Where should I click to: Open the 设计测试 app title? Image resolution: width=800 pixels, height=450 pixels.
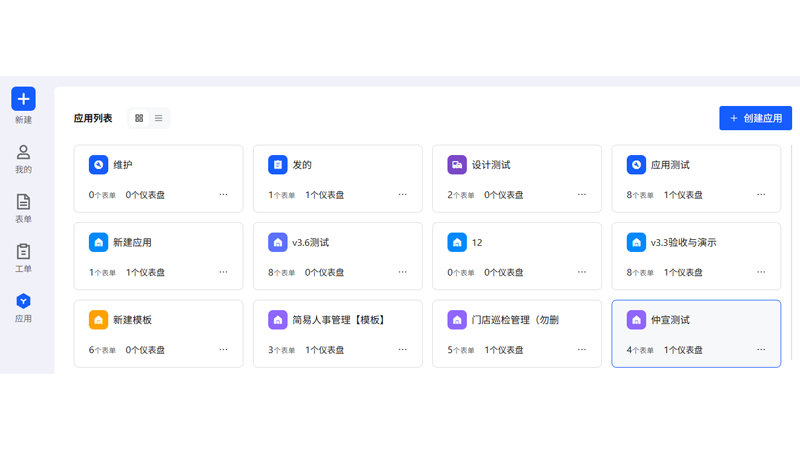[491, 165]
